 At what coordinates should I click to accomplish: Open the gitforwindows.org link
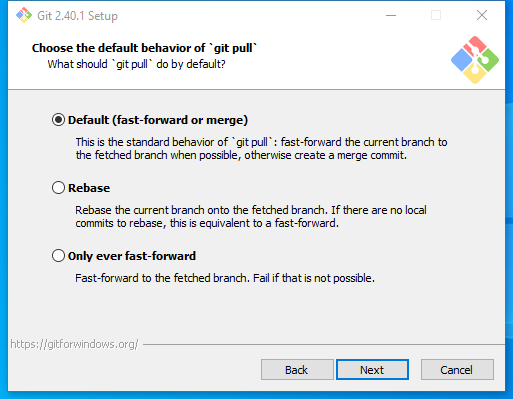tap(74, 344)
